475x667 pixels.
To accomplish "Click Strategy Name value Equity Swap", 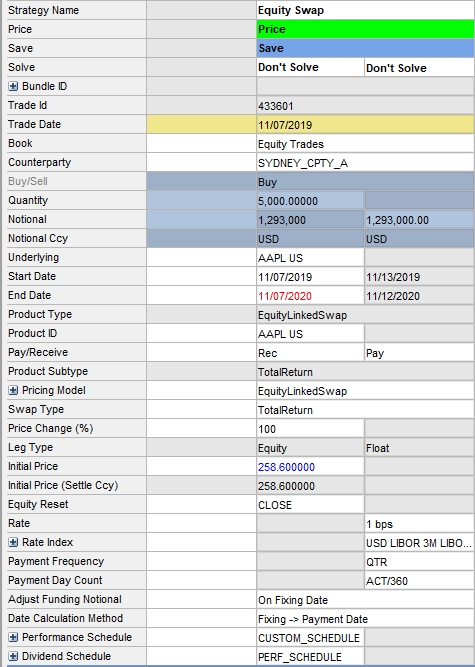I will [365, 10].
